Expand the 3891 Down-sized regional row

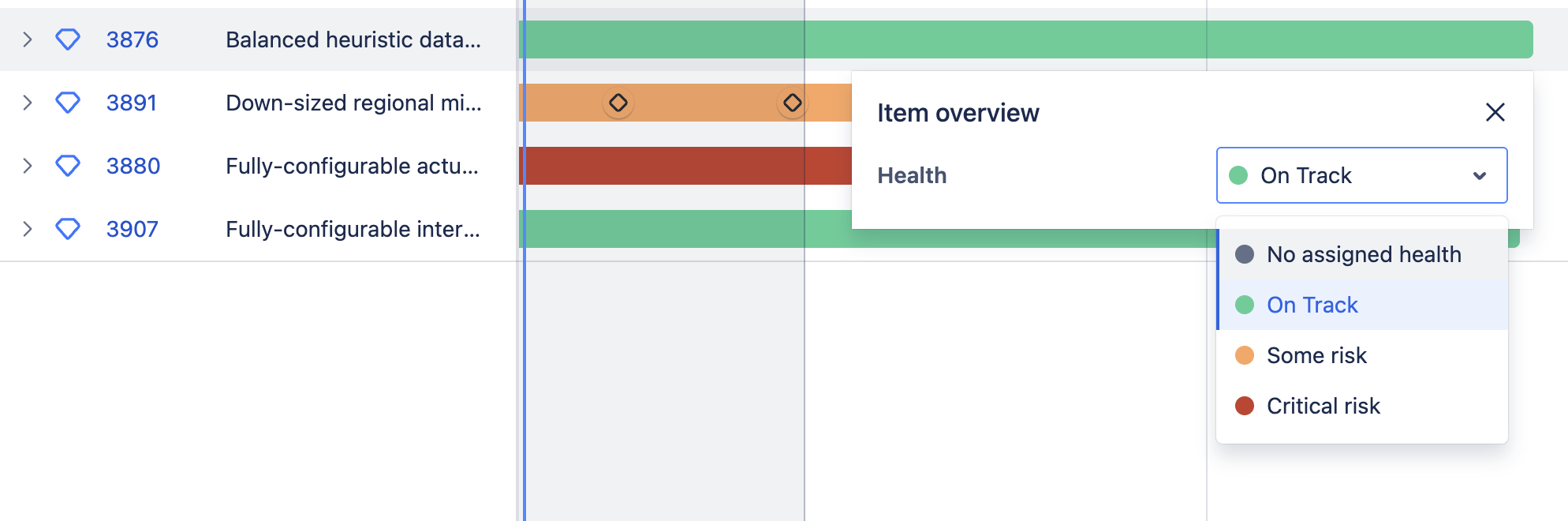[28, 103]
